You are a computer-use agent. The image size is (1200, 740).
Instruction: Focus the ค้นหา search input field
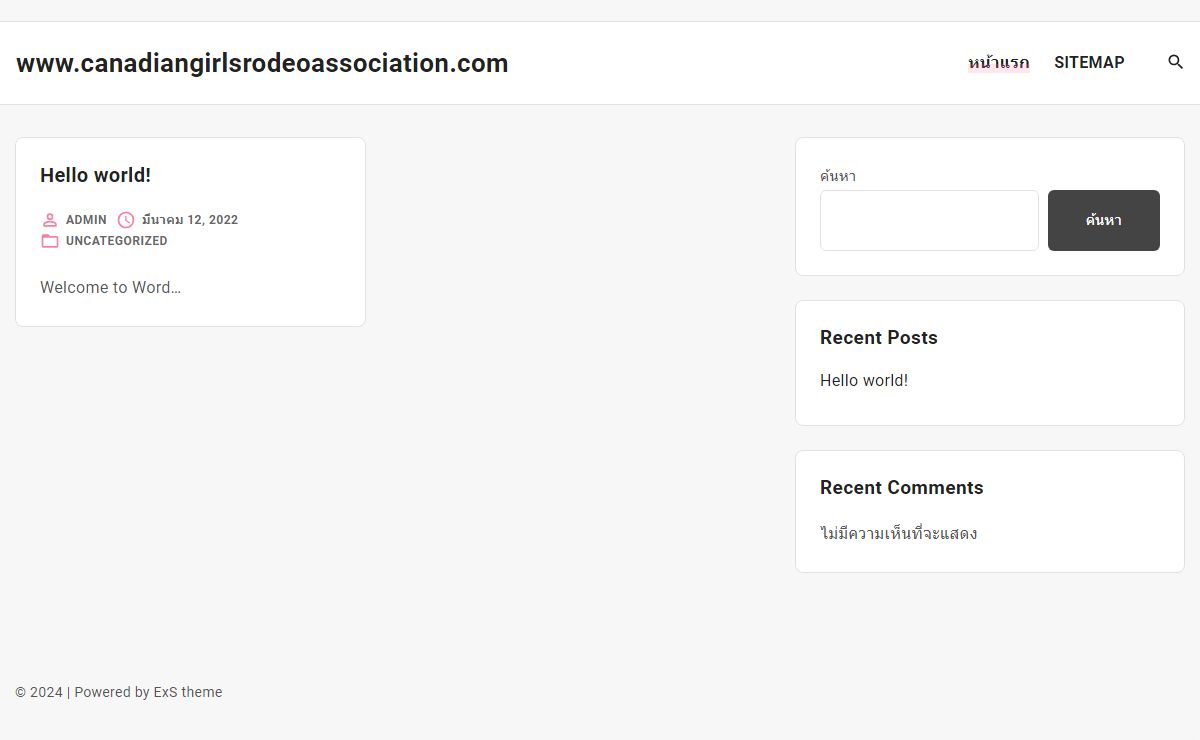coord(929,220)
